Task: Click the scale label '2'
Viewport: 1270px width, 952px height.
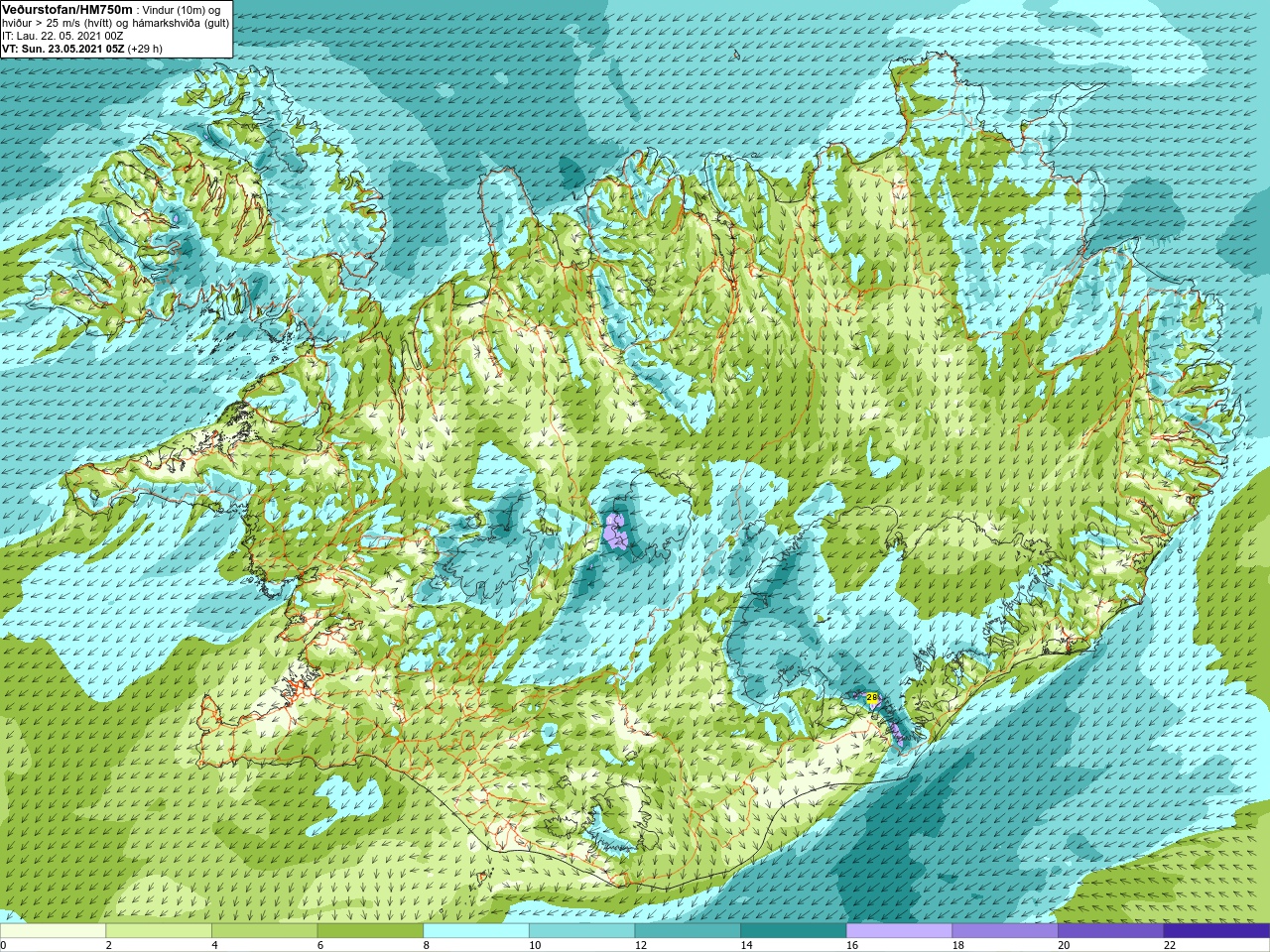Action: 109,945
